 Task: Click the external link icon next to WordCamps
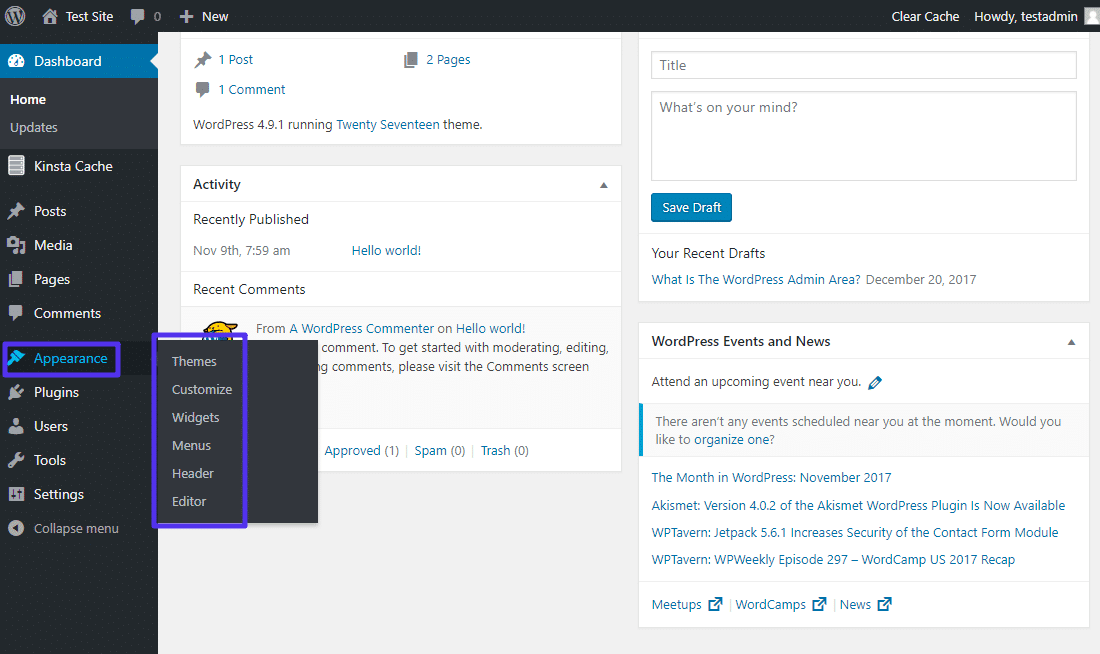(819, 604)
